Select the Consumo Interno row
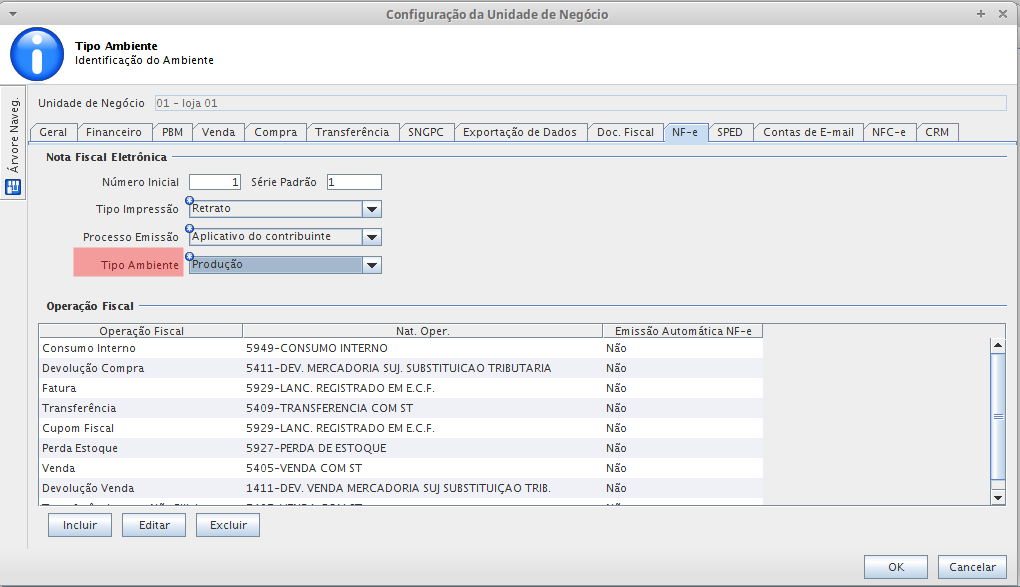1020x587 pixels. click(x=401, y=348)
